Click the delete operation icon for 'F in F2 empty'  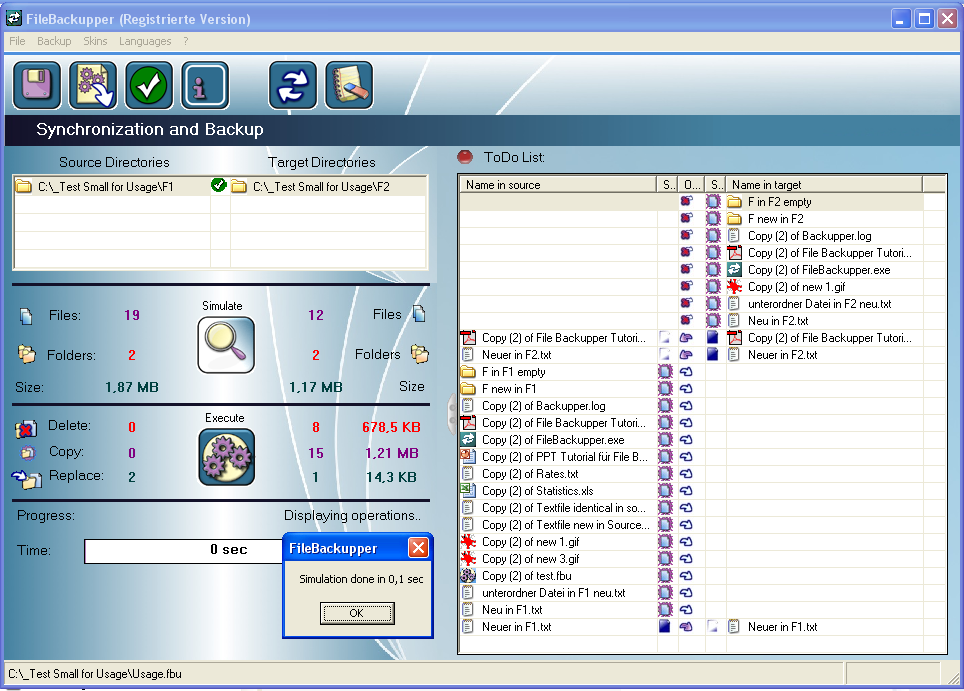687,201
